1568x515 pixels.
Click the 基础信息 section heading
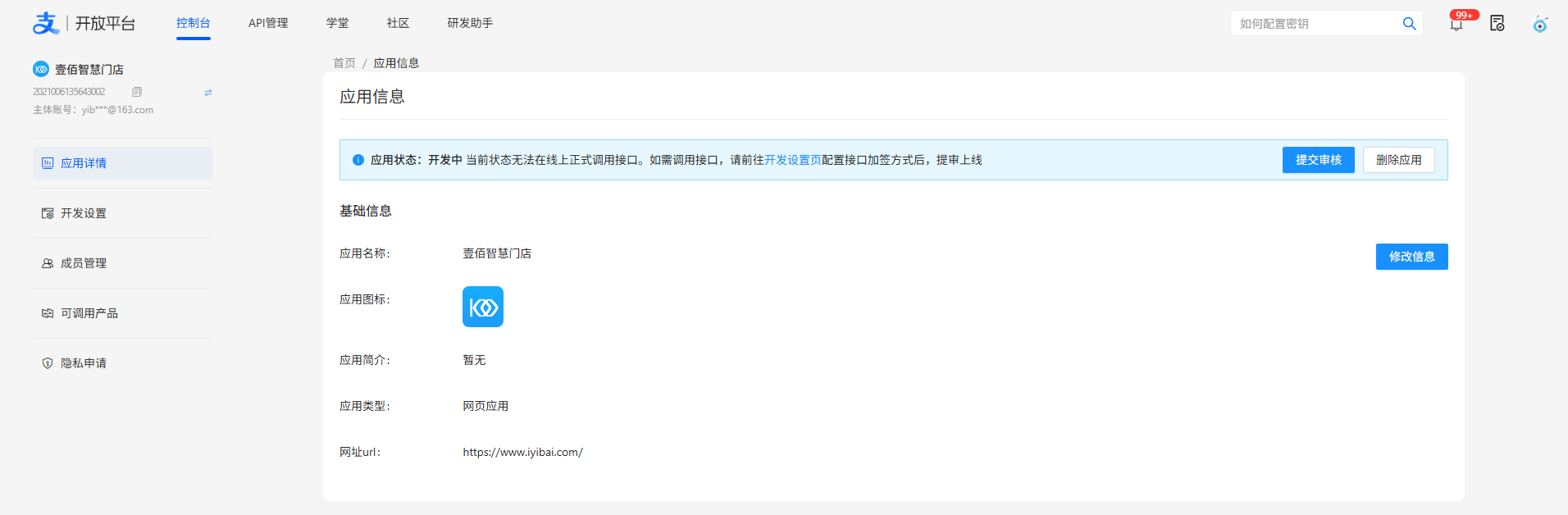click(366, 211)
